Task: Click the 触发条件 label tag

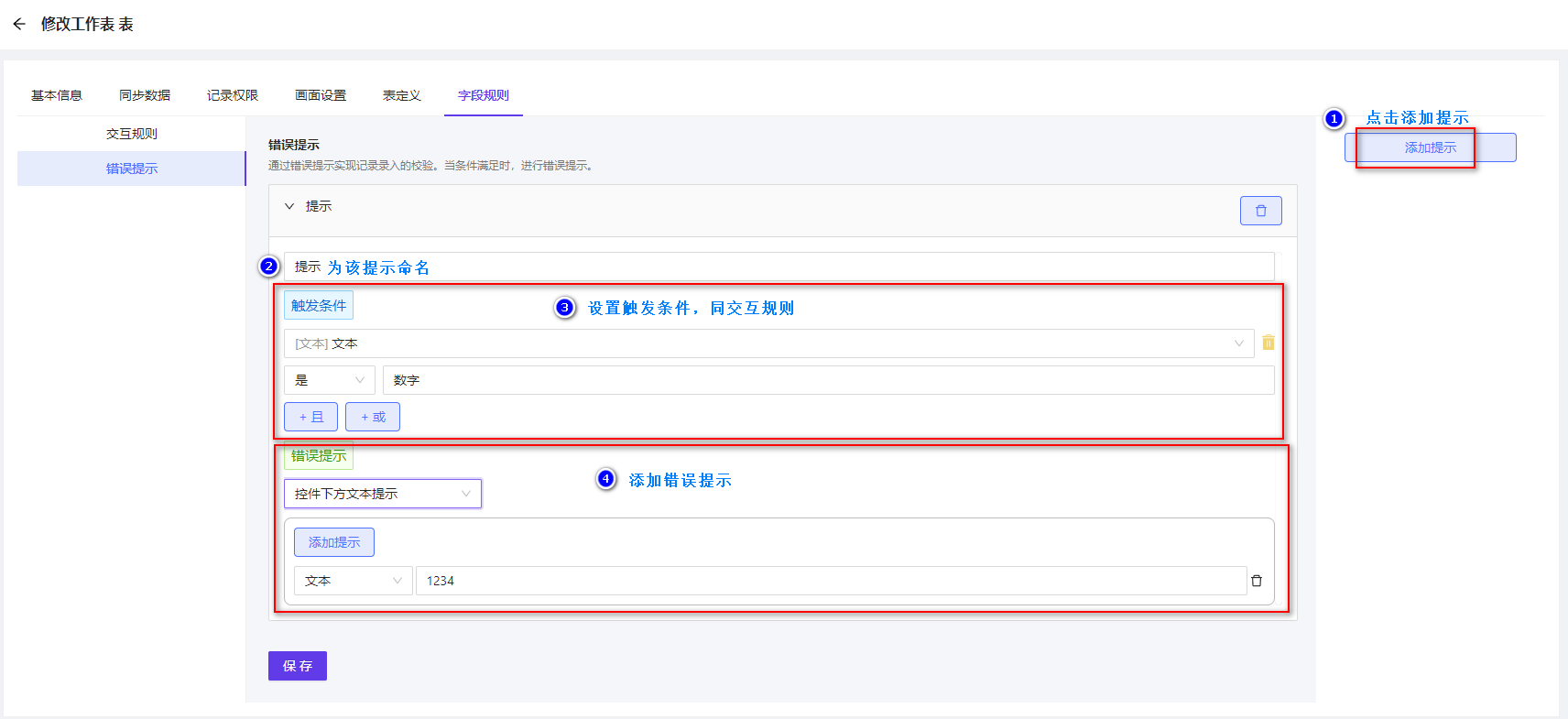Action: 319,305
